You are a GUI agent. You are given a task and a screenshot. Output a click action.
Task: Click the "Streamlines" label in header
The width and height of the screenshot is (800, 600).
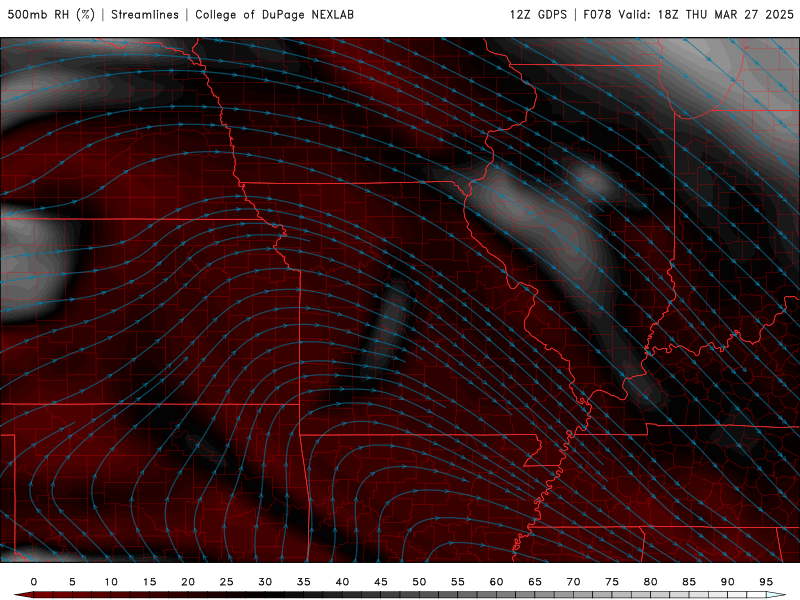pos(145,15)
